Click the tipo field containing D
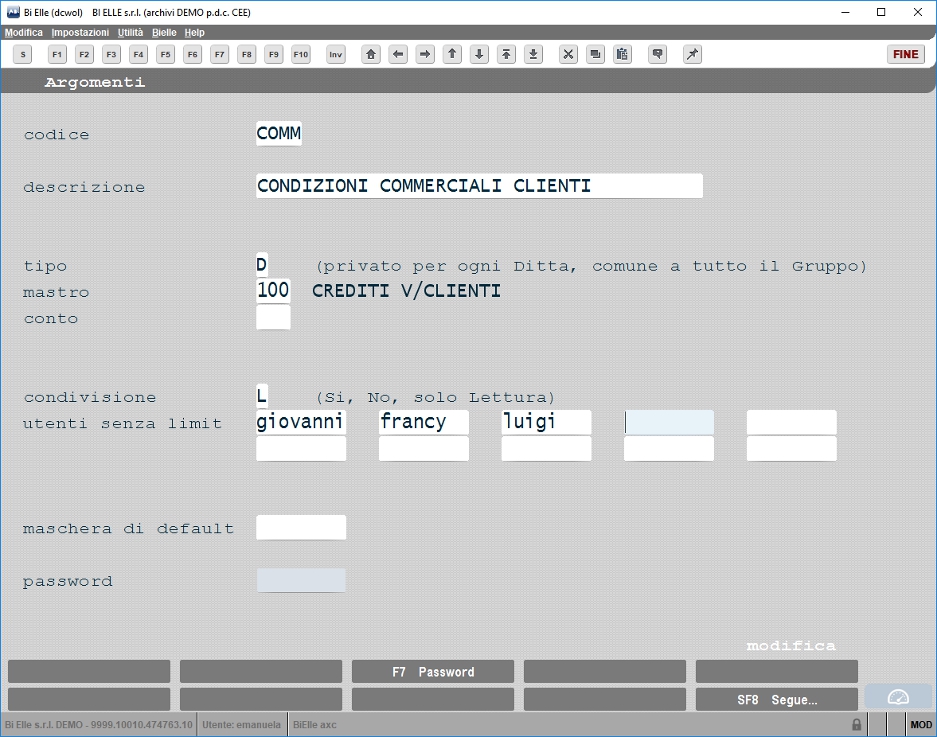This screenshot has width=937, height=737. [x=262, y=265]
